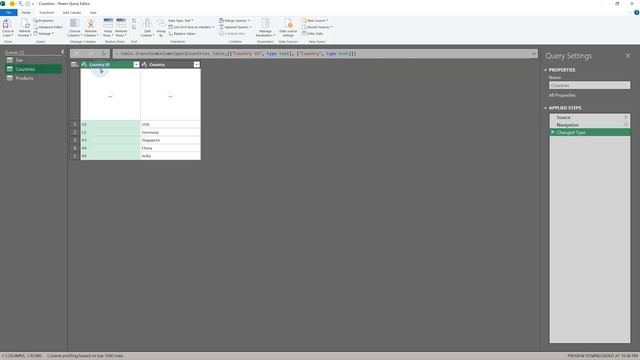
Task: Click the USA cell
Action: point(170,124)
